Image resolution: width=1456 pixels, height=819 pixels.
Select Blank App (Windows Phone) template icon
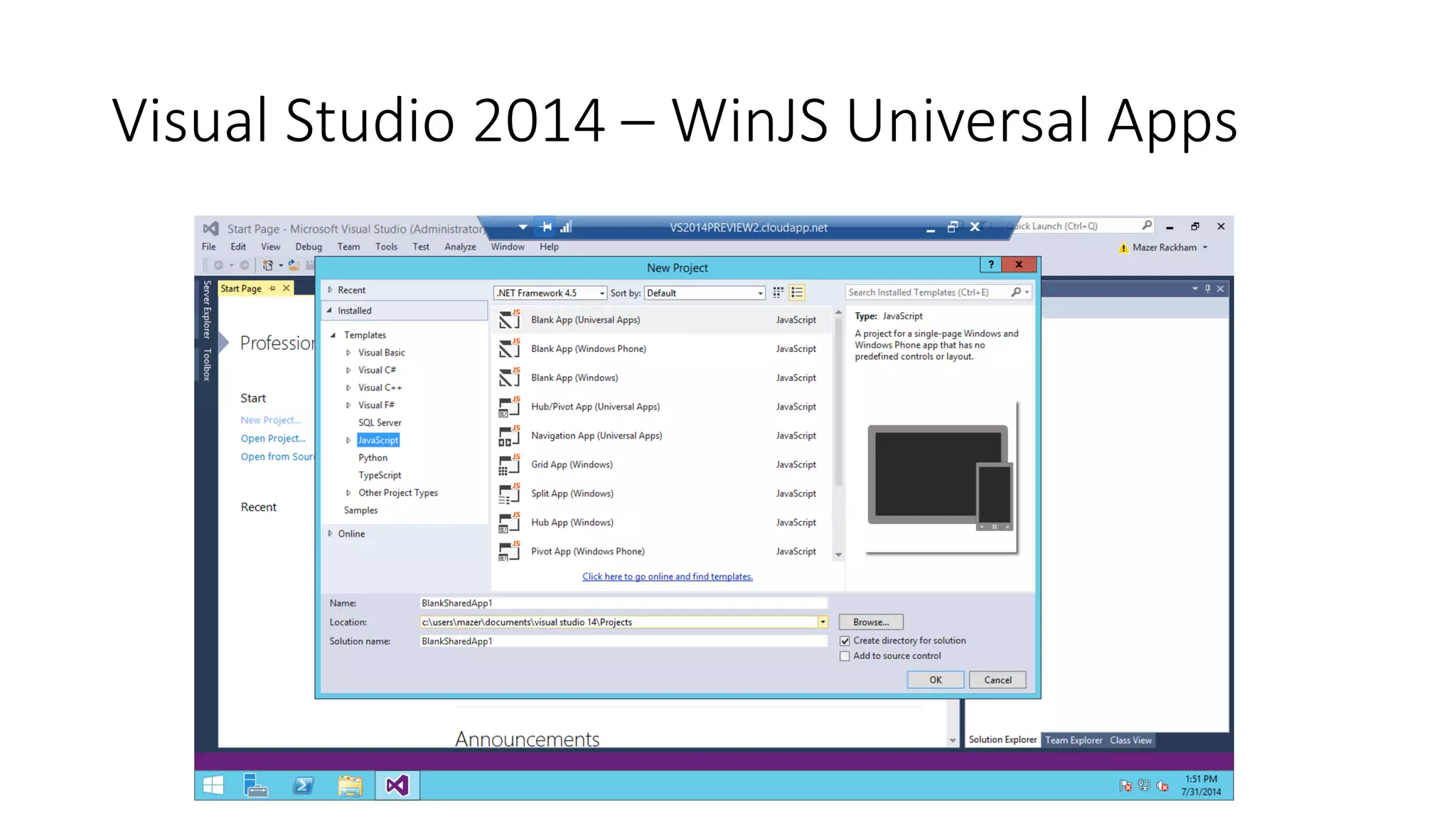[509, 348]
